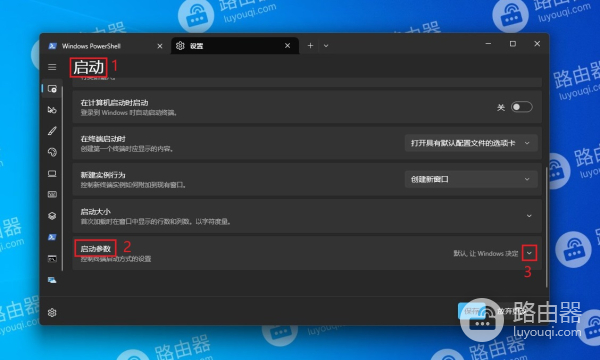Viewport: 600px width, 360px height.
Task: Close the 设置 settings tab
Action: coord(287,46)
